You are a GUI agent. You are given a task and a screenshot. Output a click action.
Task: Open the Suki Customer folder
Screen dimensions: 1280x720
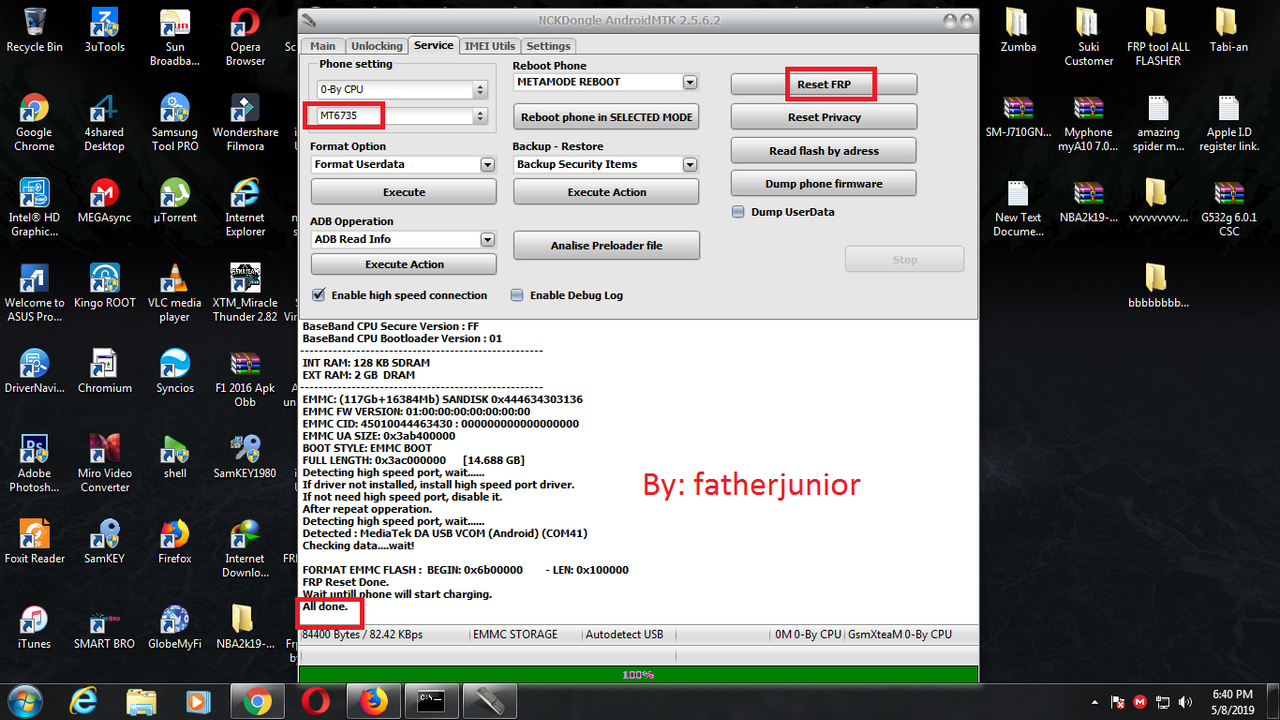[1088, 37]
